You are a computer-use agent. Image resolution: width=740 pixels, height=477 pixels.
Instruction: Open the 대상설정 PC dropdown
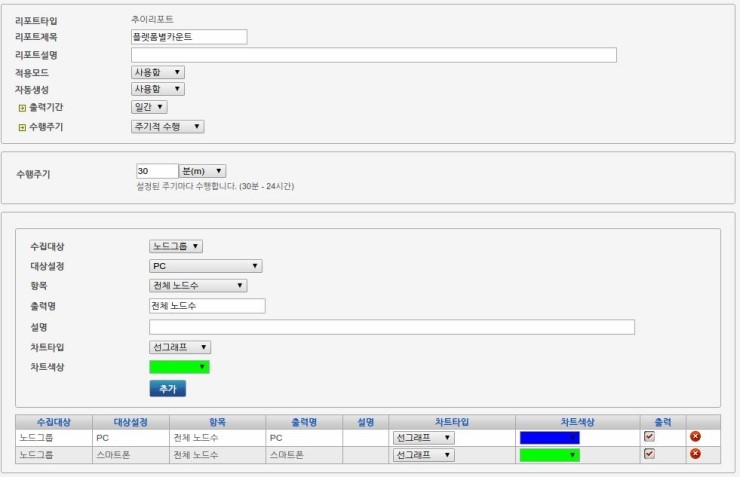205,266
